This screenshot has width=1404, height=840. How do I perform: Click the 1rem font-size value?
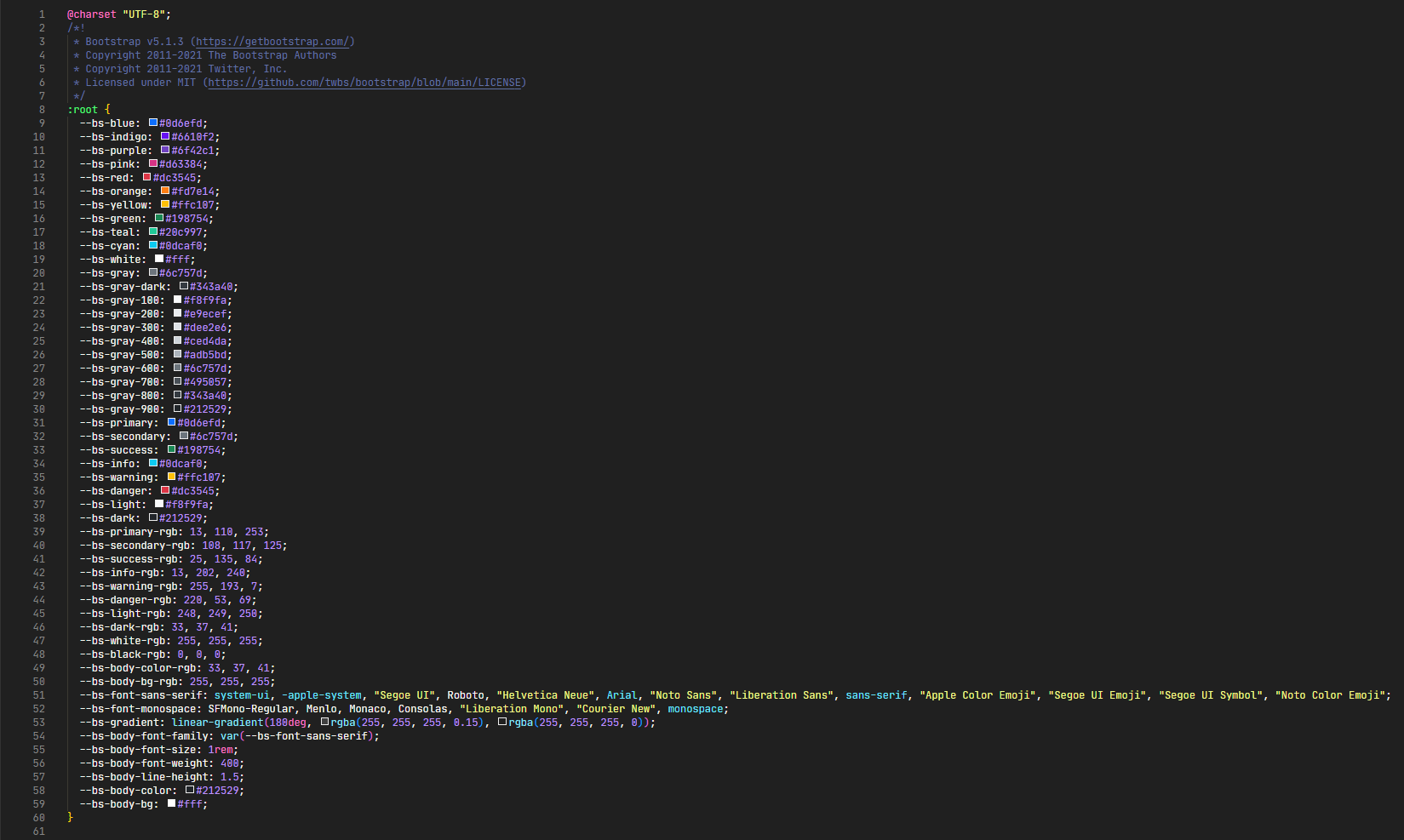221,750
